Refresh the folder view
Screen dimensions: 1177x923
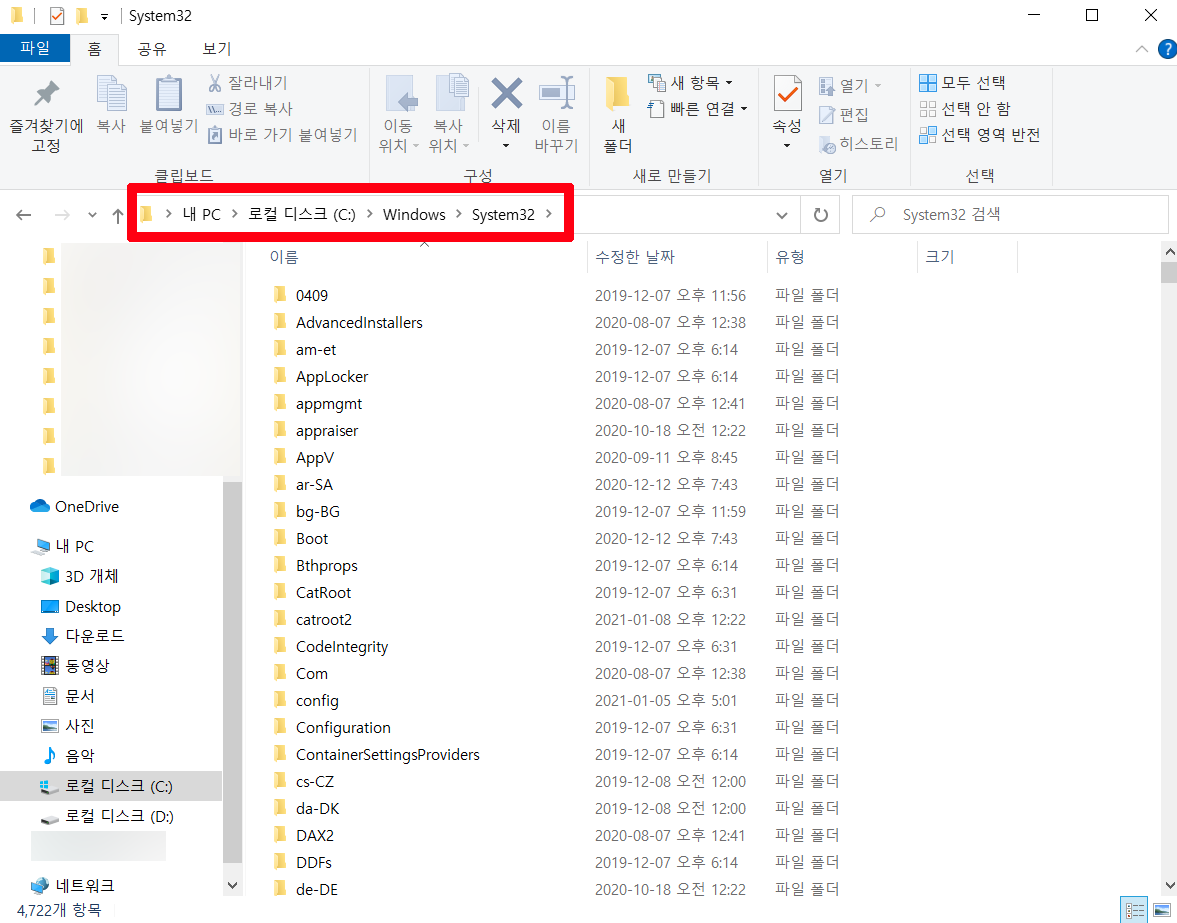pyautogui.click(x=820, y=215)
